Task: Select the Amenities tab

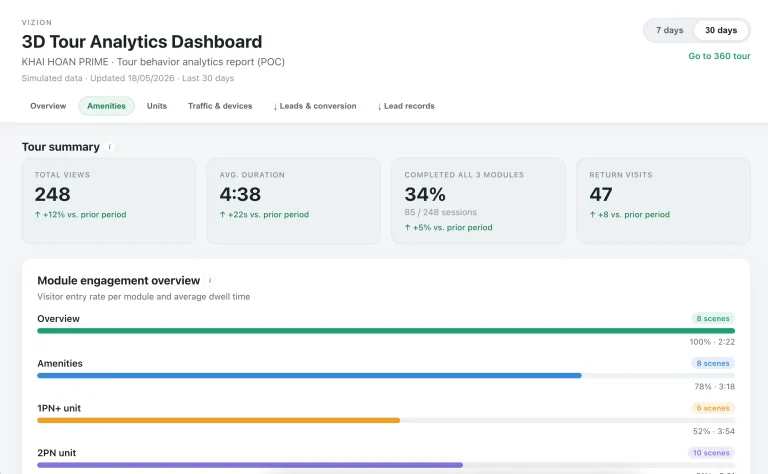Action: coord(106,106)
